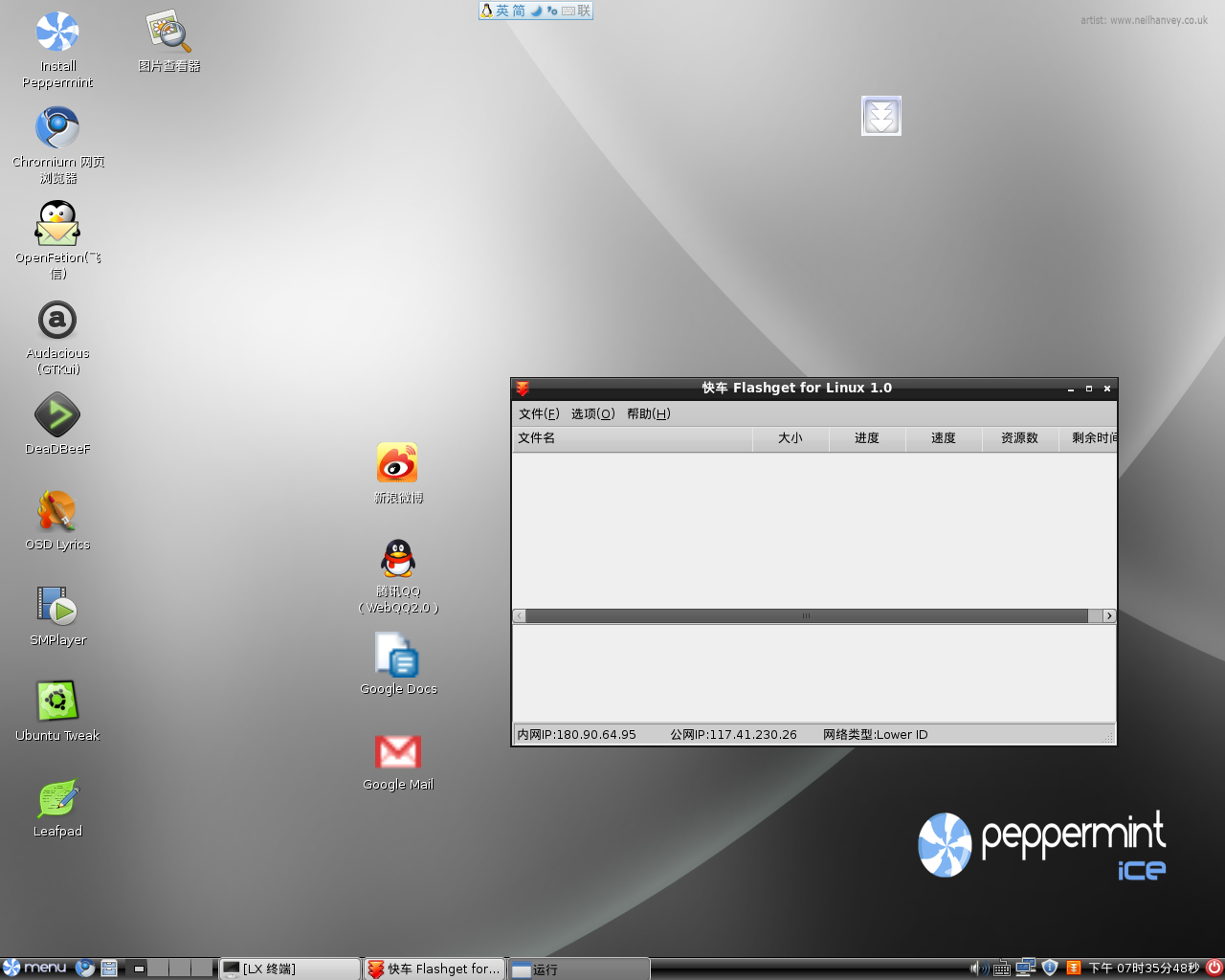The height and width of the screenshot is (980, 1225).
Task: Click the volume speaker tray icon
Action: (979, 969)
